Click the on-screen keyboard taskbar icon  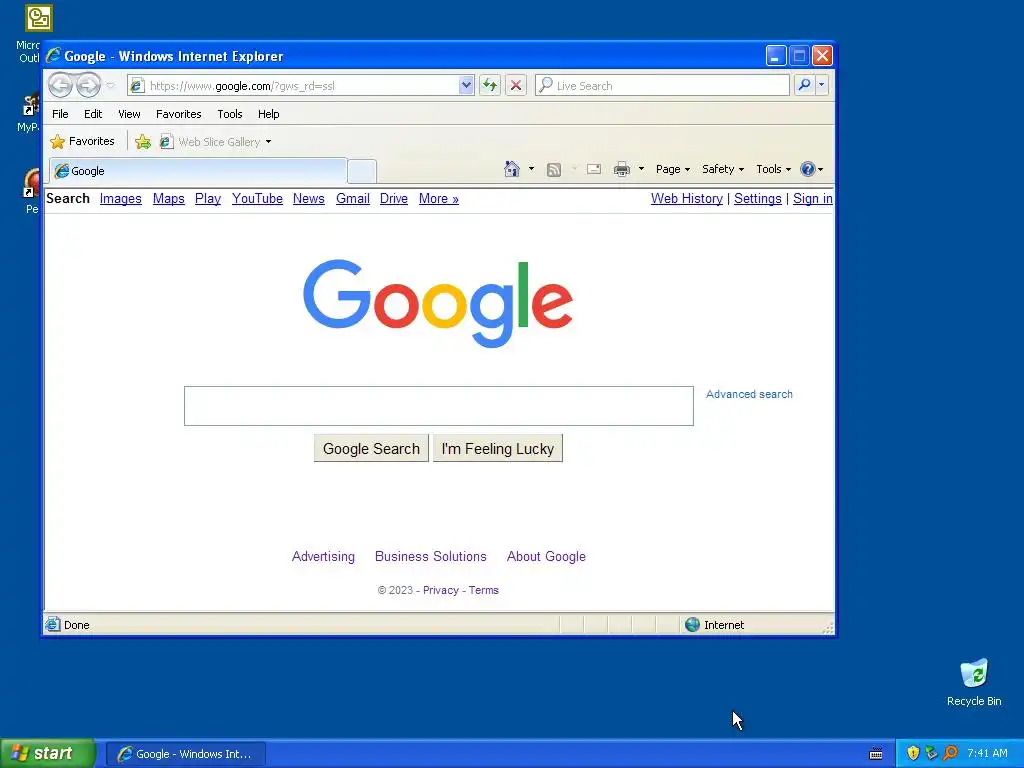coord(876,754)
